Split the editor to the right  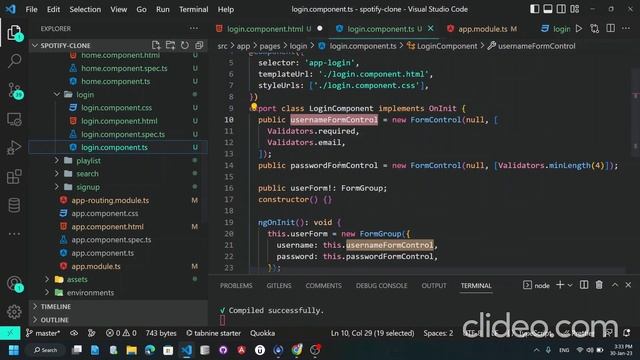pos(611,29)
